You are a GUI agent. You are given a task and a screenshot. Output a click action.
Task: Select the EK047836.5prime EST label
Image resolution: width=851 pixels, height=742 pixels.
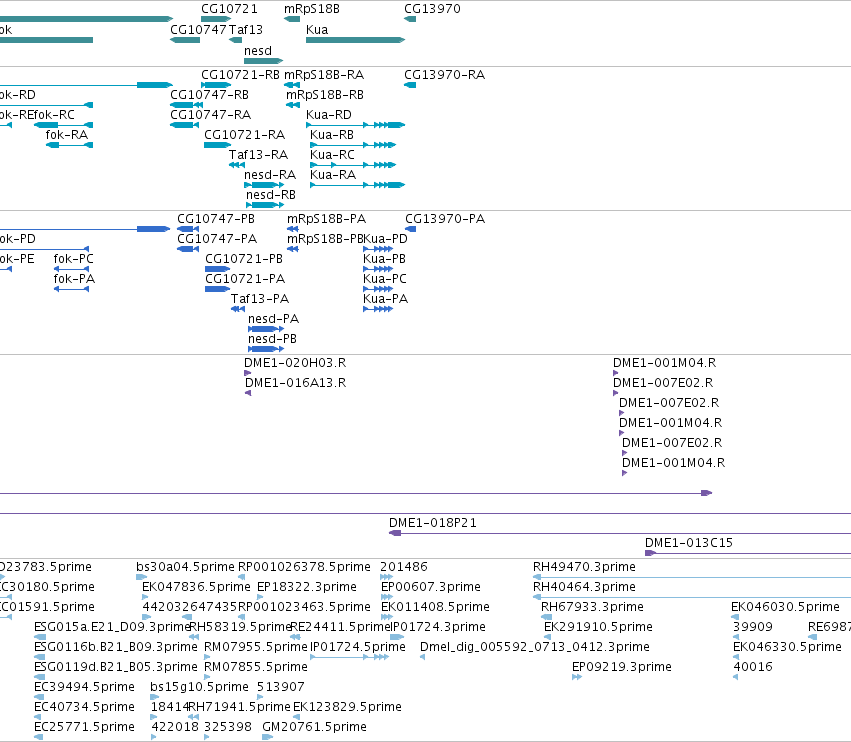point(196,587)
